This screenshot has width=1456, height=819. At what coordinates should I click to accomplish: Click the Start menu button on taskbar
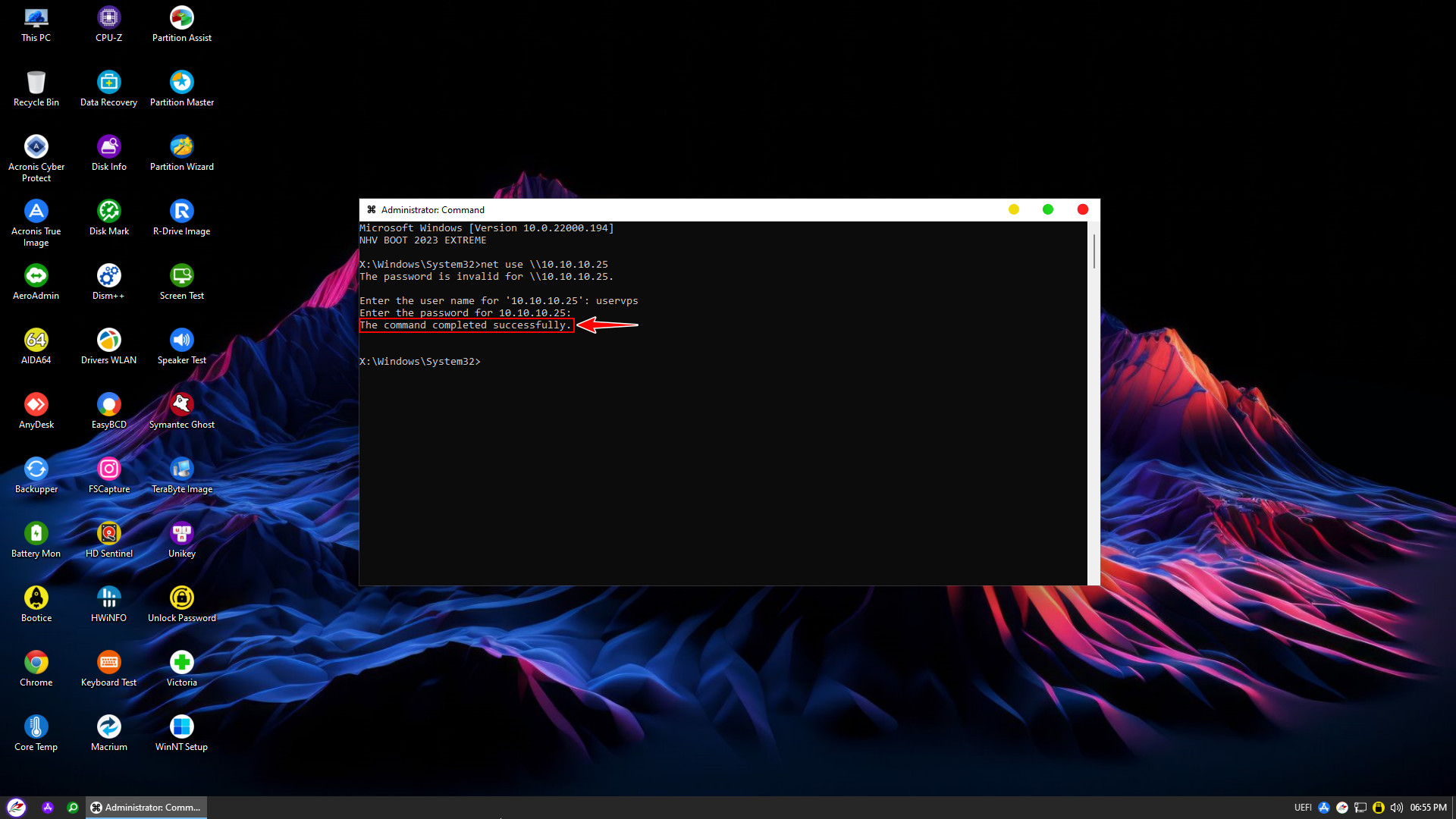(17, 808)
